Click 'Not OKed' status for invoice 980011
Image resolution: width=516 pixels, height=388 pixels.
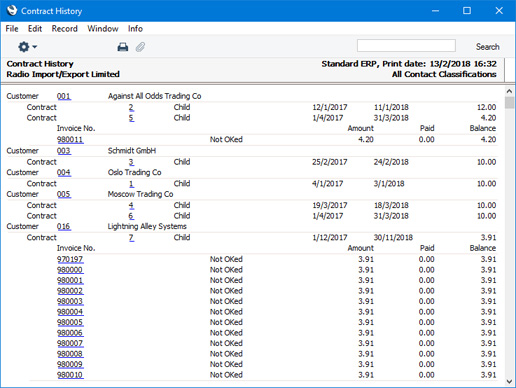226,140
